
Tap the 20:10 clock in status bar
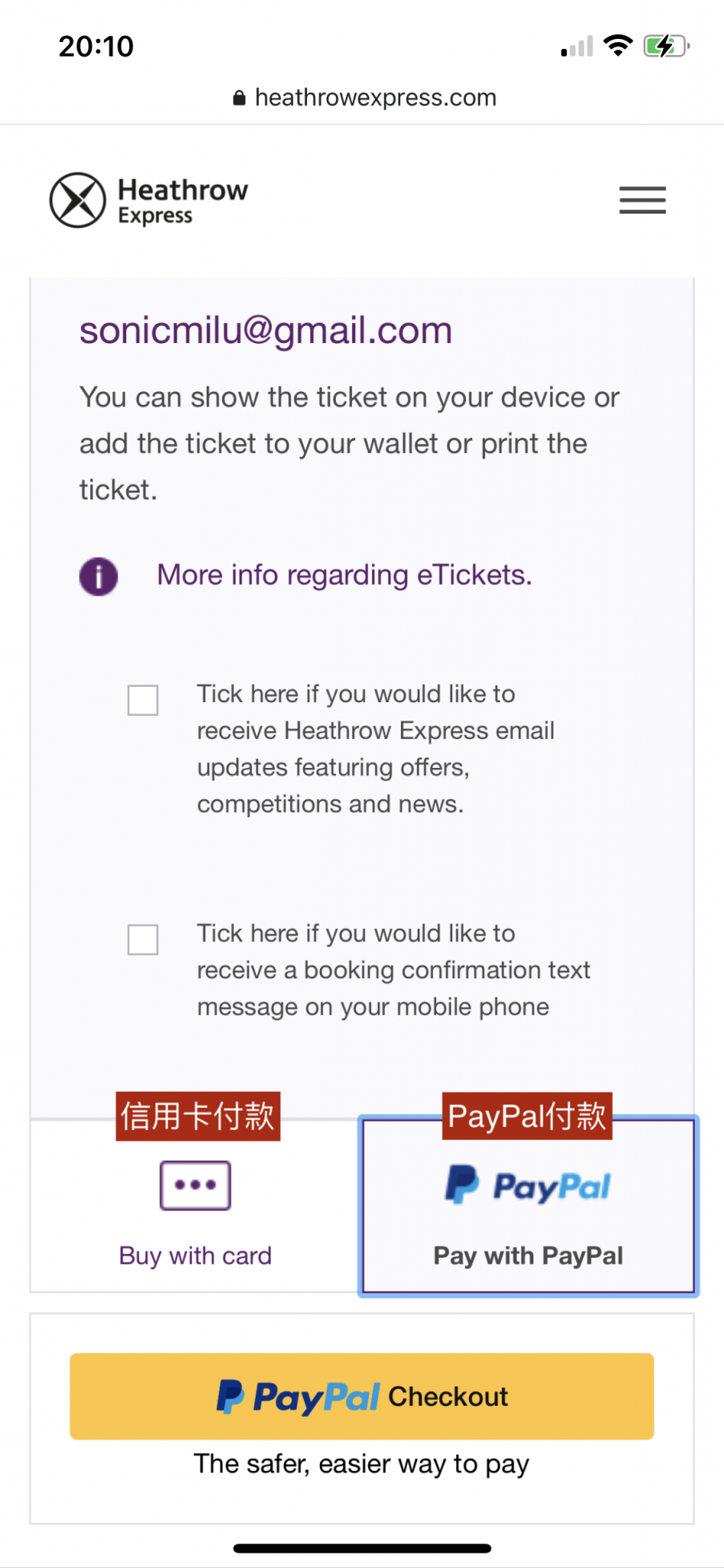pyautogui.click(x=96, y=47)
